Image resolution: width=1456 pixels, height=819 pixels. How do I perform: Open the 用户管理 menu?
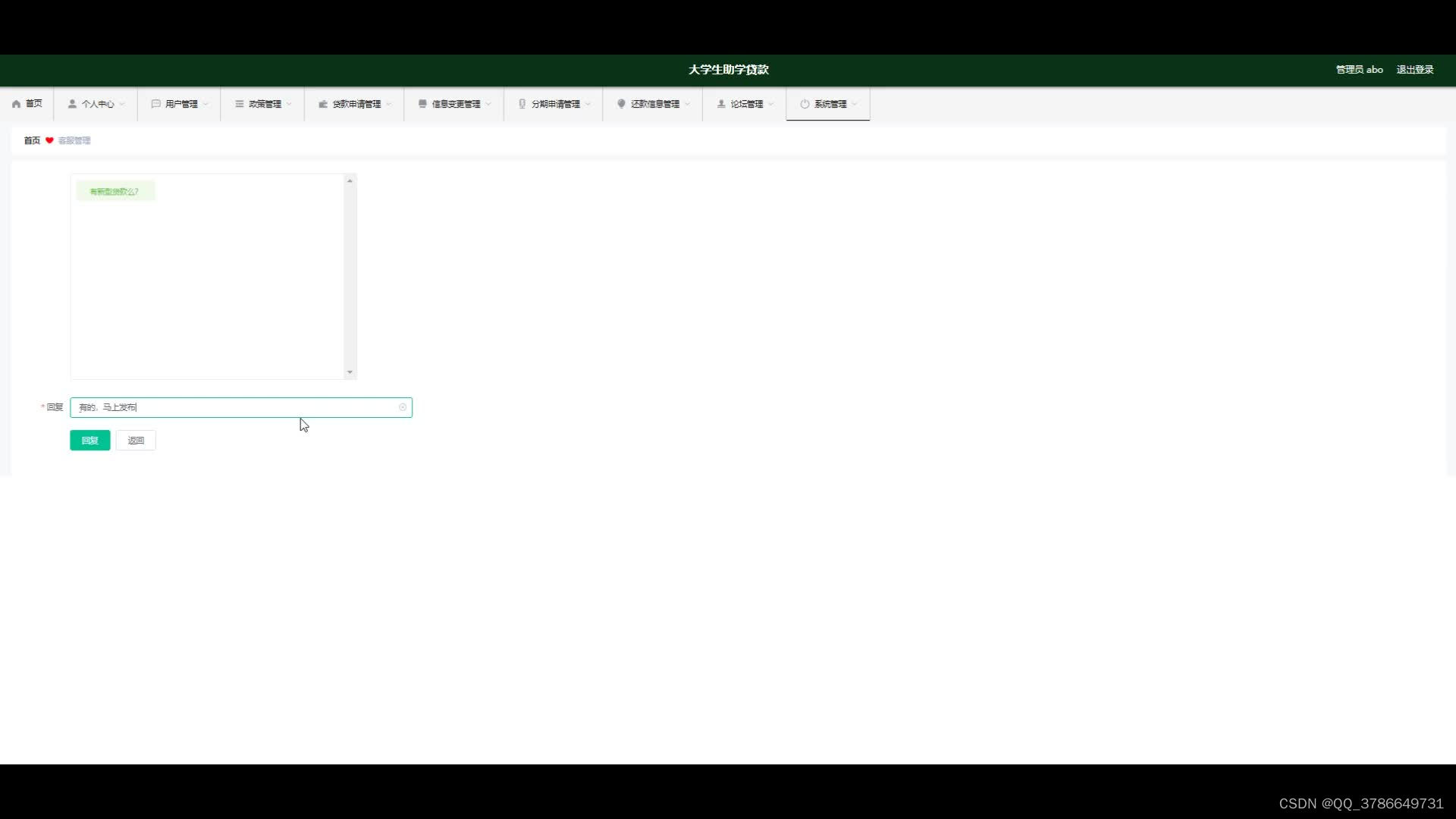pos(179,104)
